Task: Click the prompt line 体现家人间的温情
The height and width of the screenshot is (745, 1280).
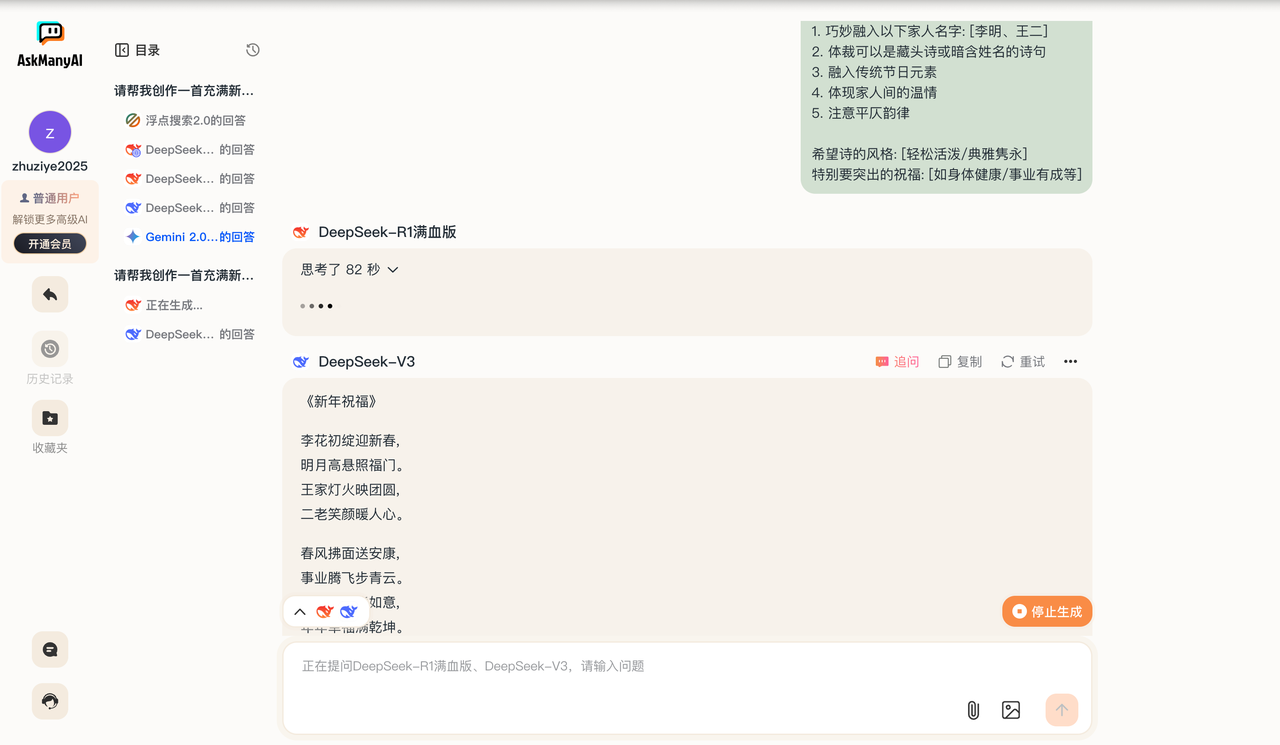Action: click(875, 93)
